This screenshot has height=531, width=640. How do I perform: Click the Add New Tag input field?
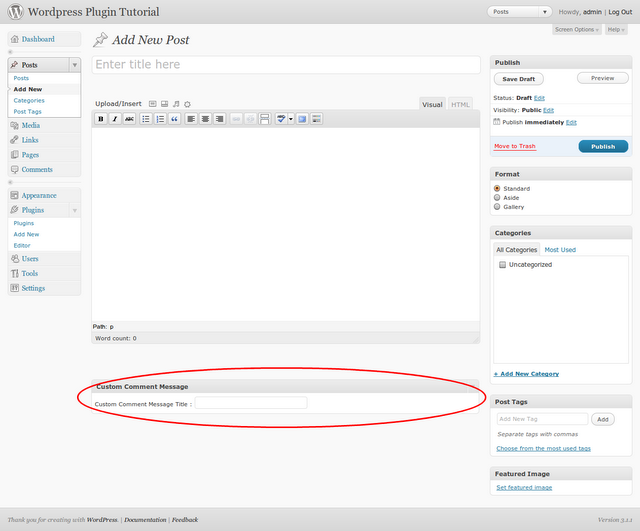click(542, 419)
